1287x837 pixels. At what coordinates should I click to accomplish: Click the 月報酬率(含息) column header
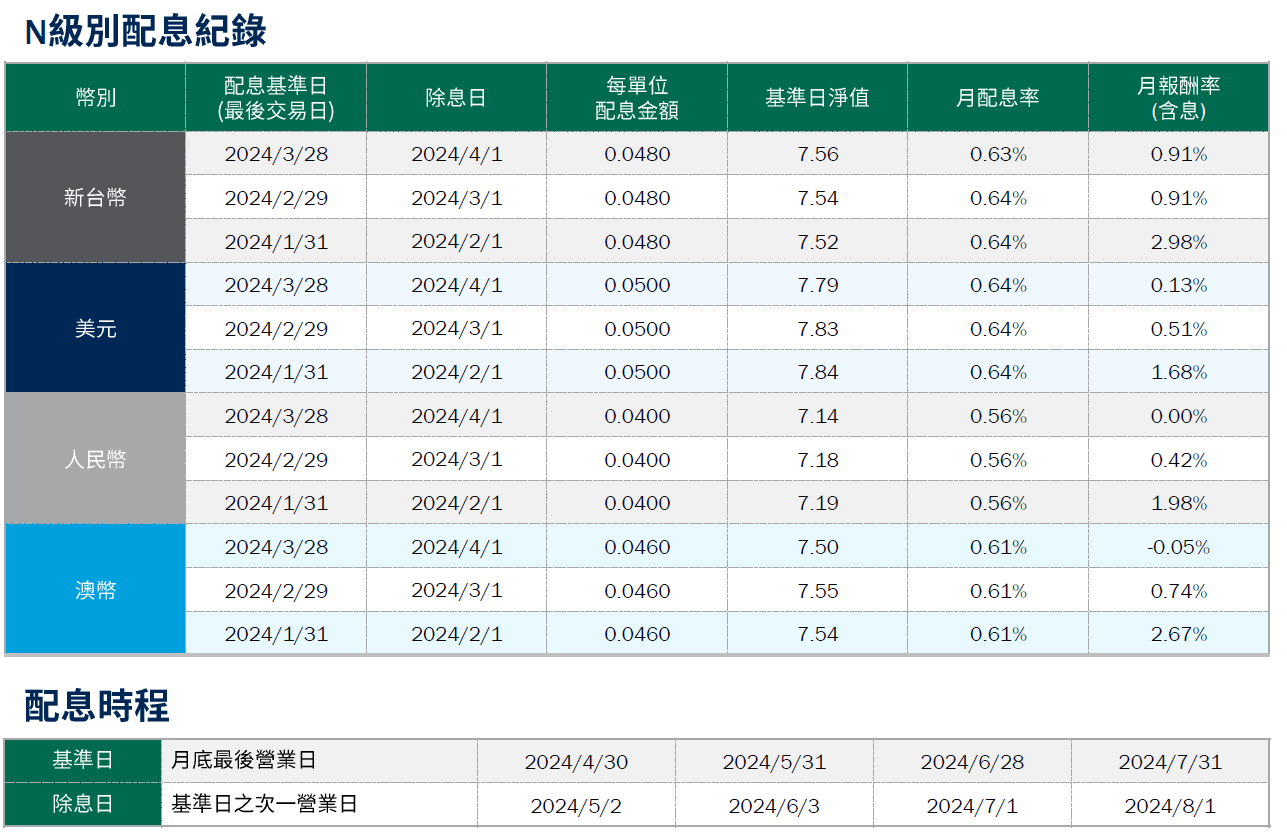[1178, 97]
